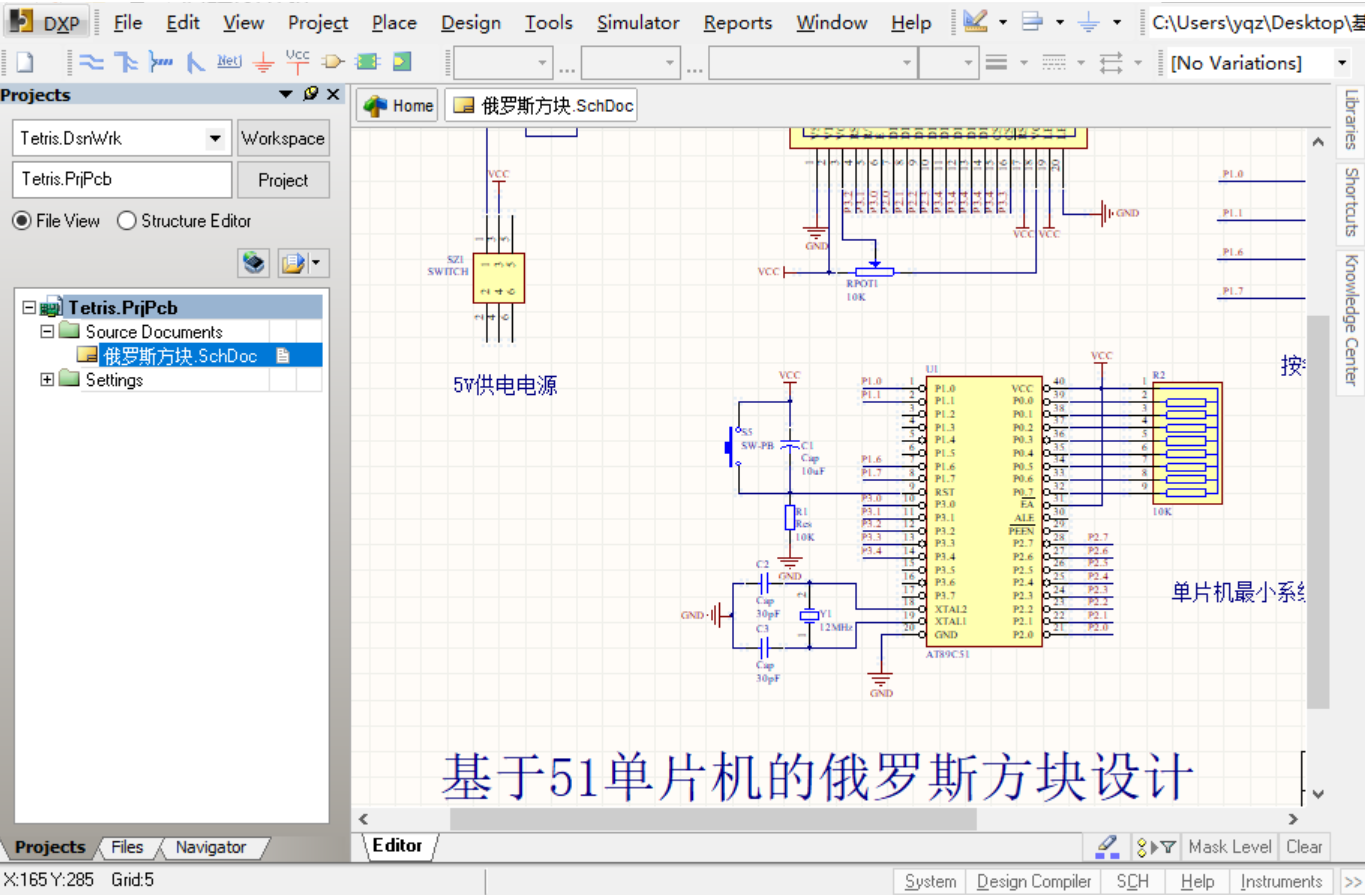Image resolution: width=1365 pixels, height=895 pixels.
Task: Click the horizontal scrollbar under the schematic
Action: (x=712, y=819)
